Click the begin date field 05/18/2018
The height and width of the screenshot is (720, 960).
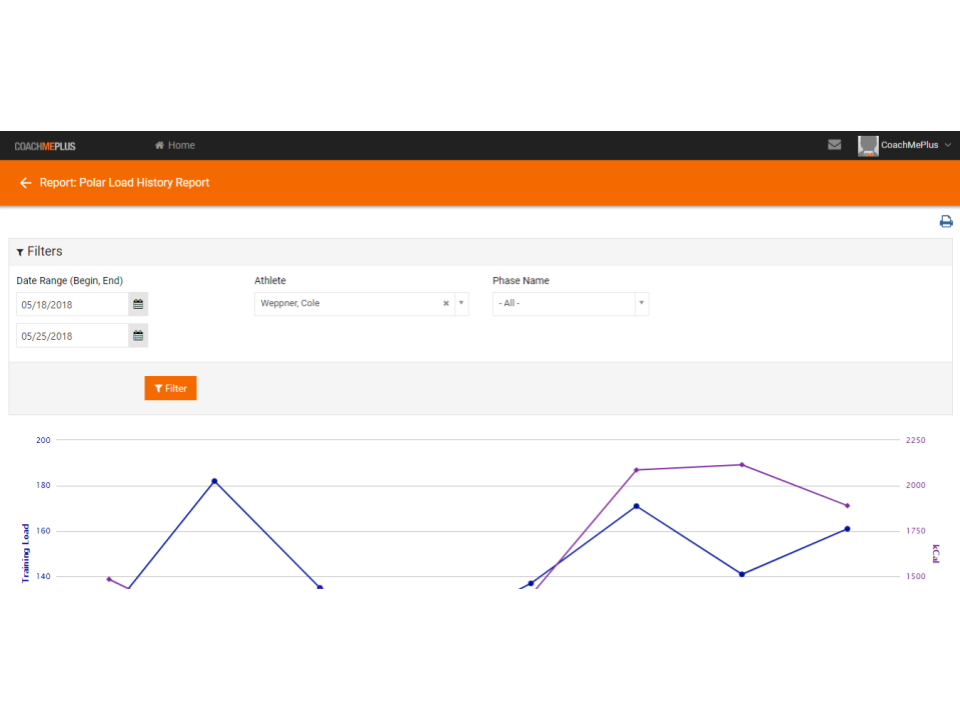[x=72, y=304]
